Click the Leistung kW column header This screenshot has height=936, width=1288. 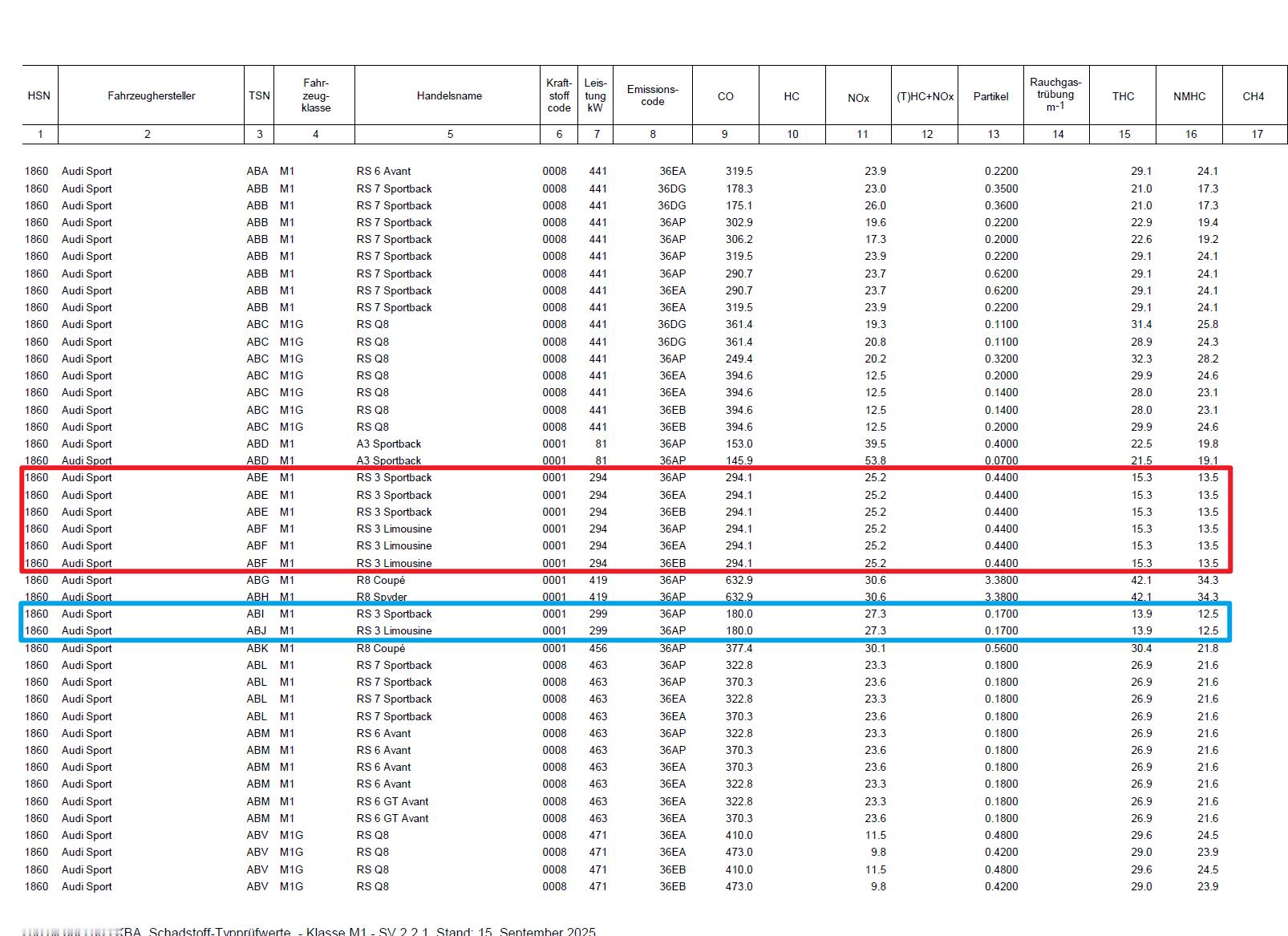[595, 95]
